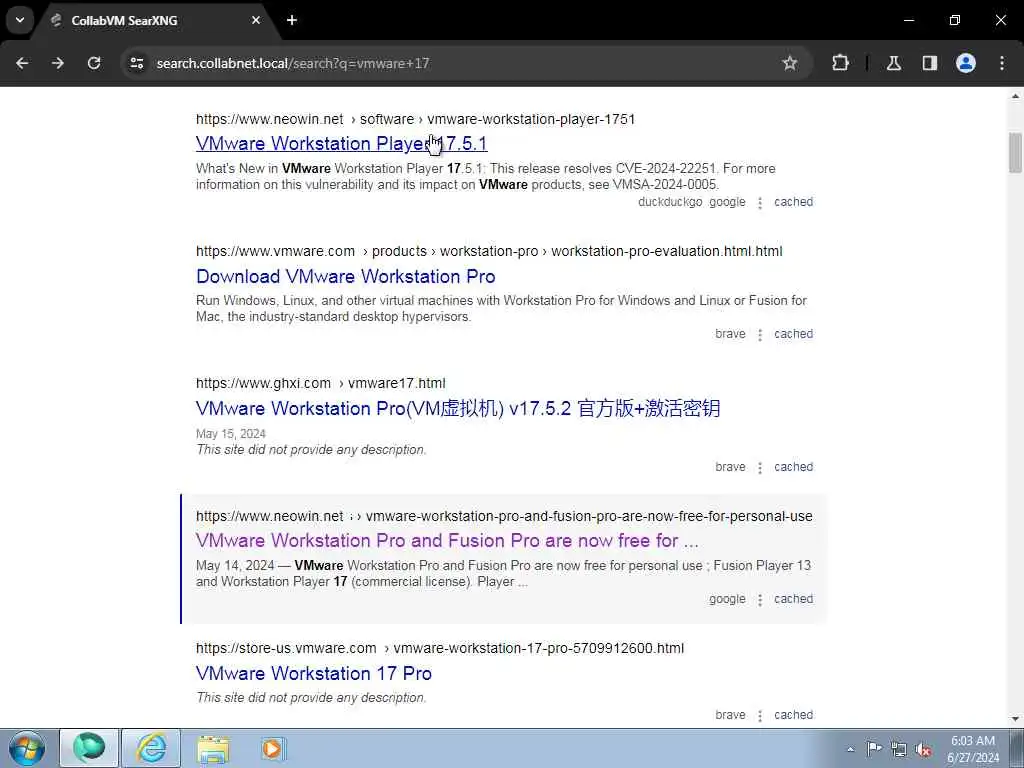View site information icon in address bar
Viewport: 1024px width, 768px height.
tap(136, 63)
